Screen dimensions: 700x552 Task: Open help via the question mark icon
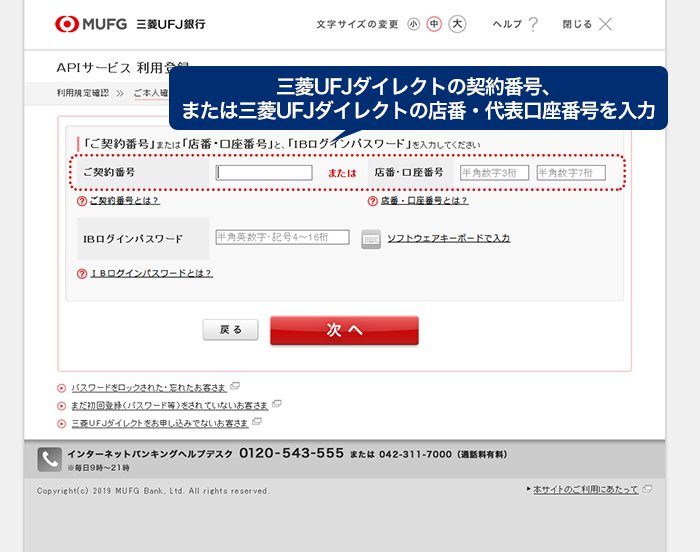tap(533, 24)
